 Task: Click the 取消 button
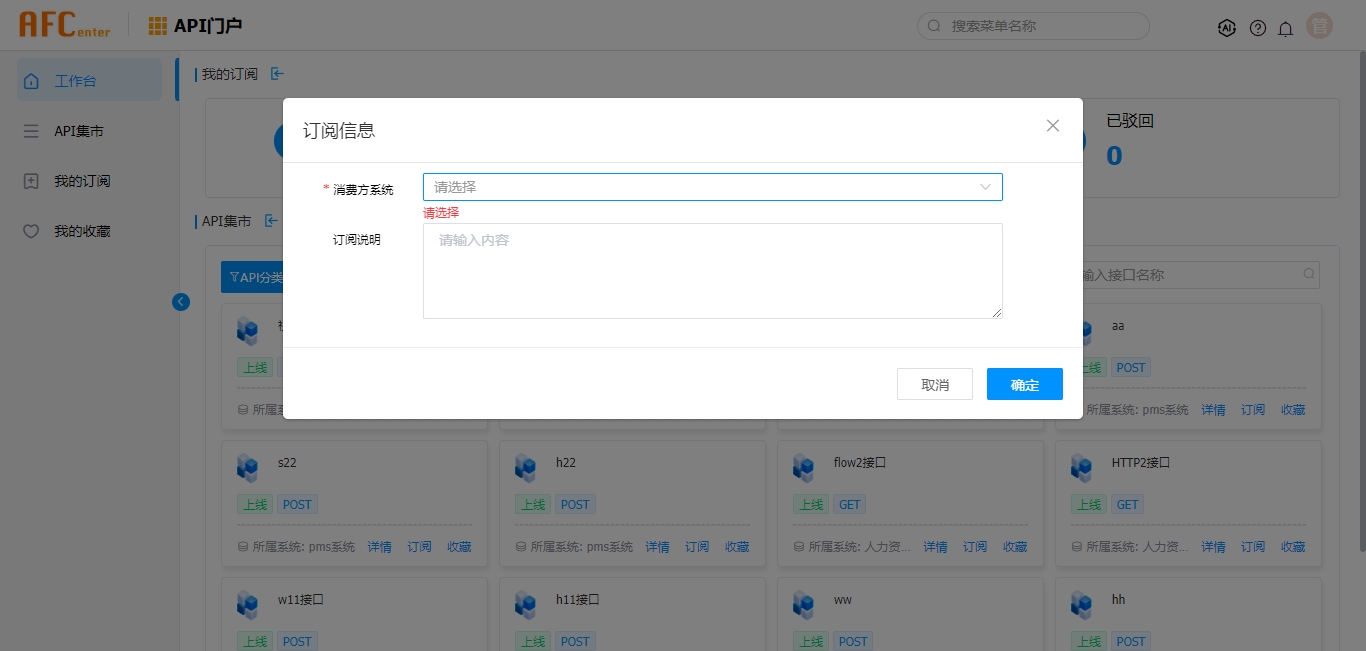coord(934,385)
